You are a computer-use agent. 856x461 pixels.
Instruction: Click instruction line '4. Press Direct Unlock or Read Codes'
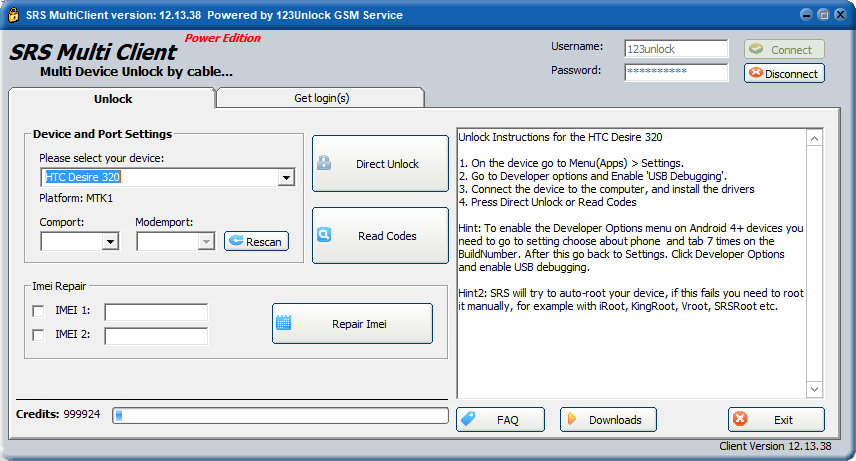[548, 202]
